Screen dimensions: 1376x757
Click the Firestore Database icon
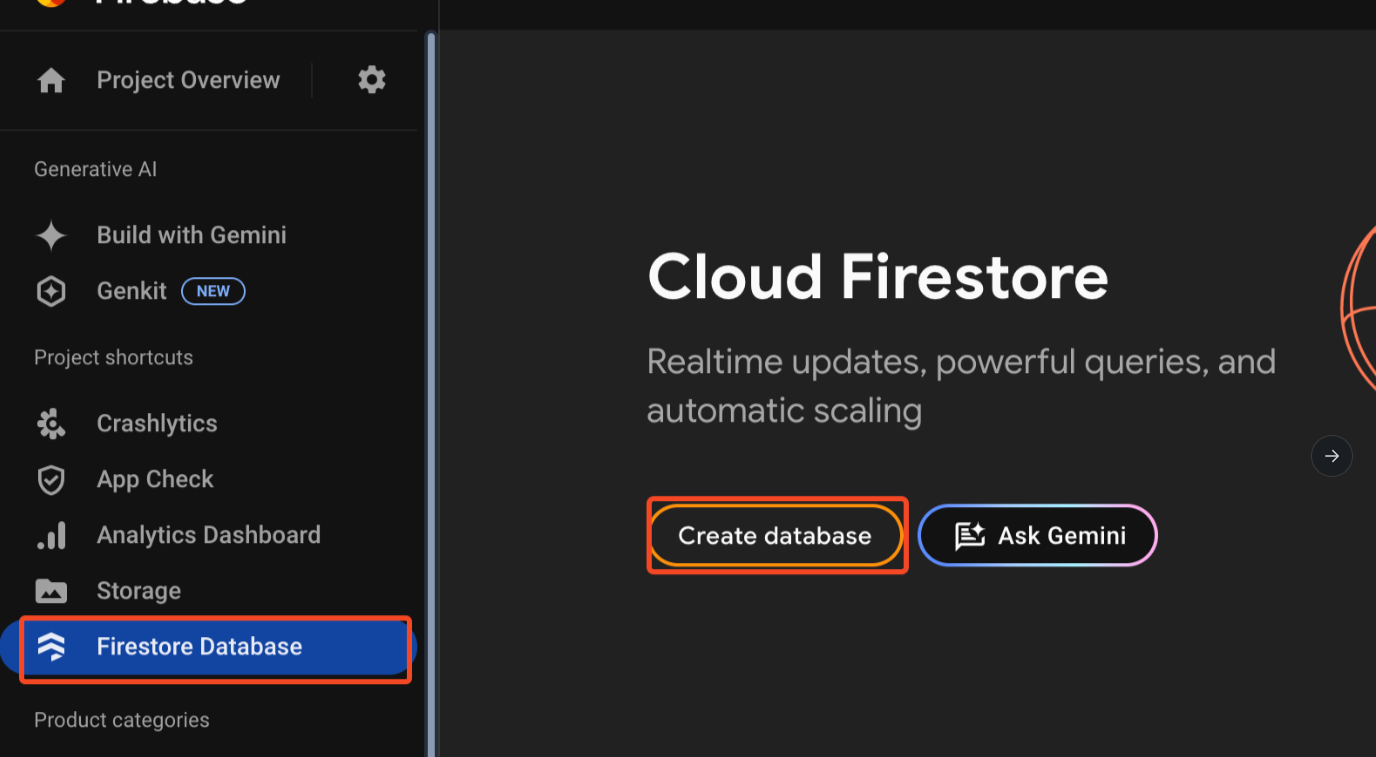(x=51, y=647)
